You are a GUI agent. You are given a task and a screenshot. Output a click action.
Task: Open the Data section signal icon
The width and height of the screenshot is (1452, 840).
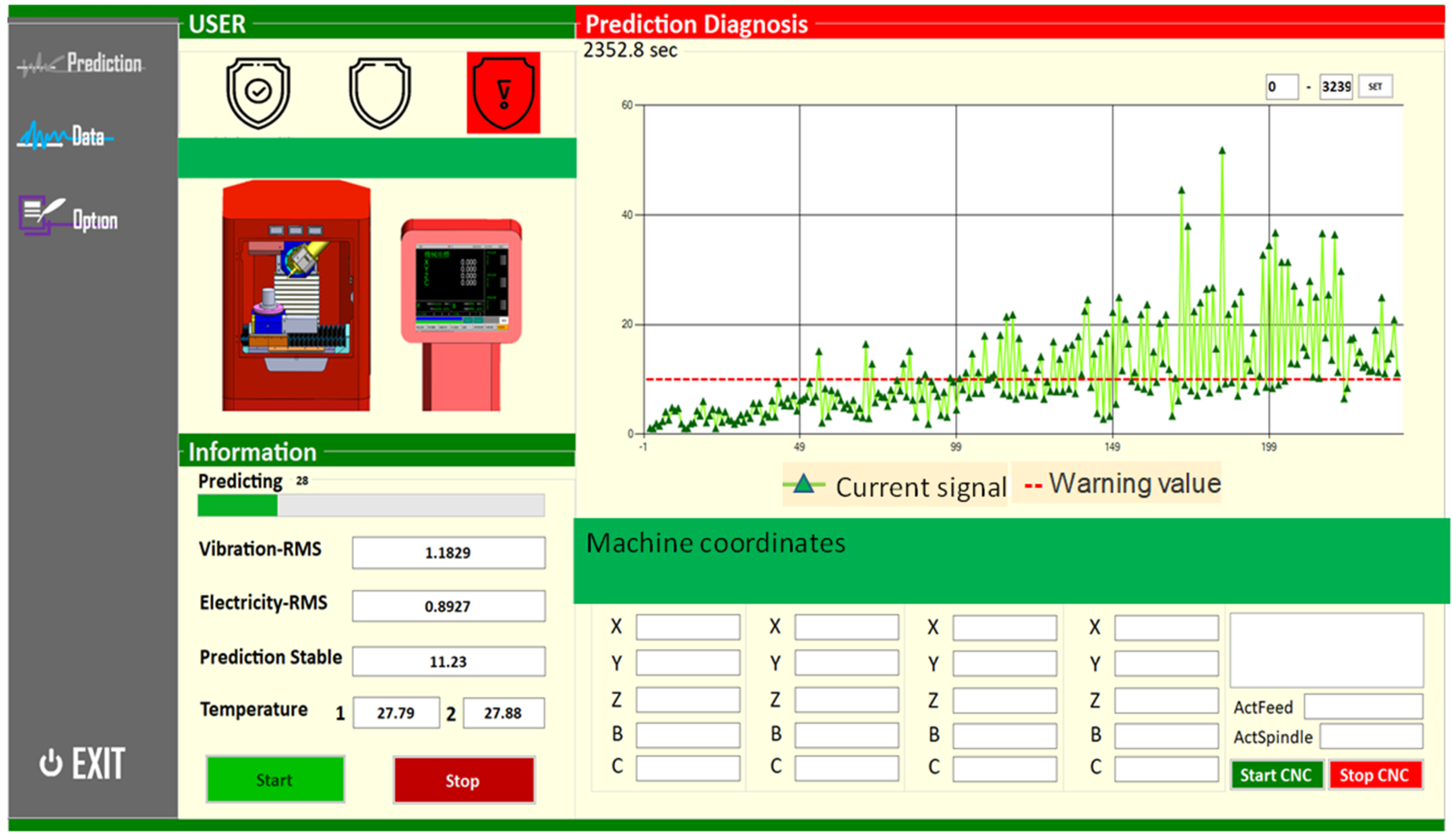click(42, 136)
